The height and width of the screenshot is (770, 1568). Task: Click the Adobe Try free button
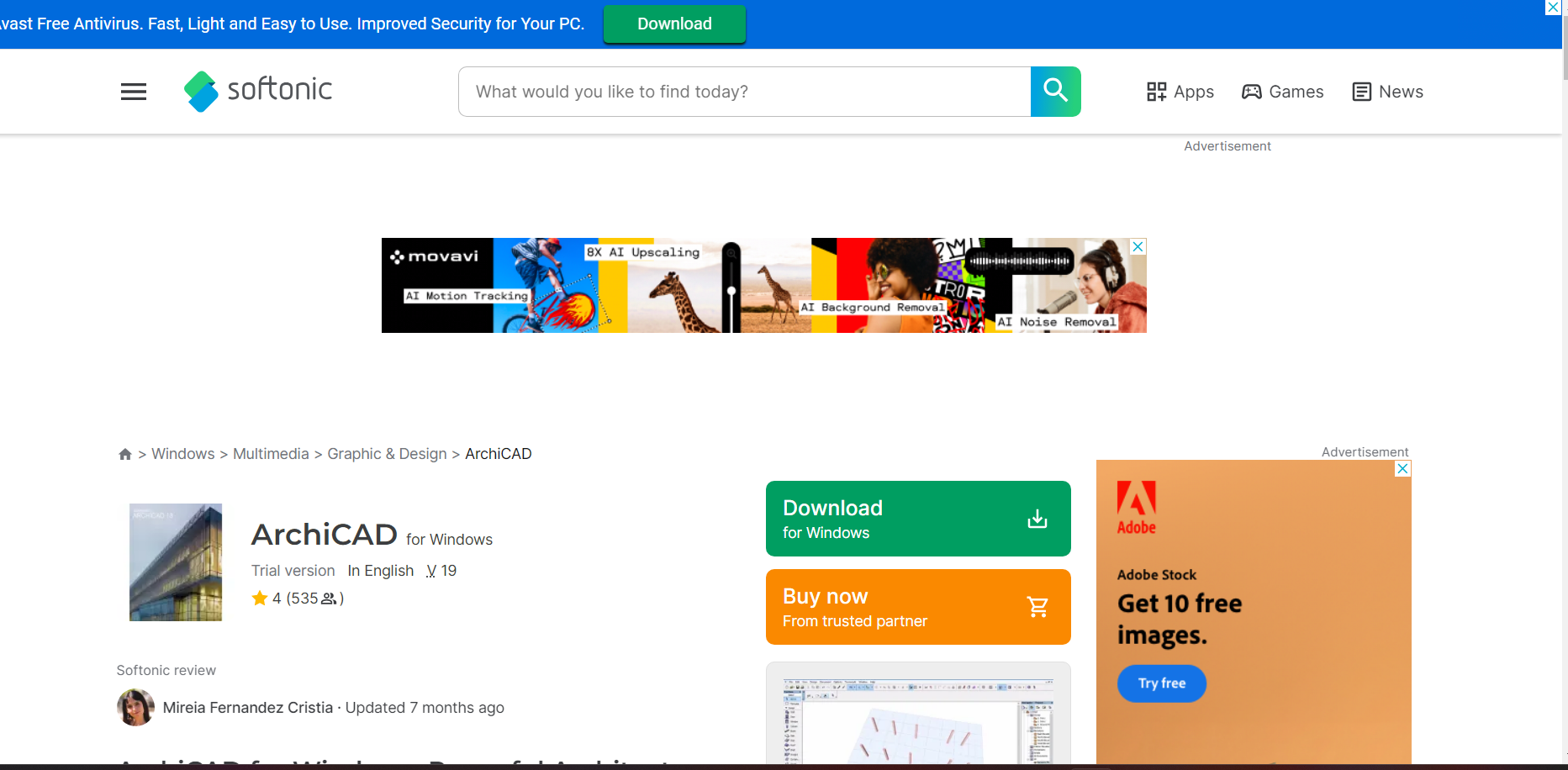coord(1161,683)
